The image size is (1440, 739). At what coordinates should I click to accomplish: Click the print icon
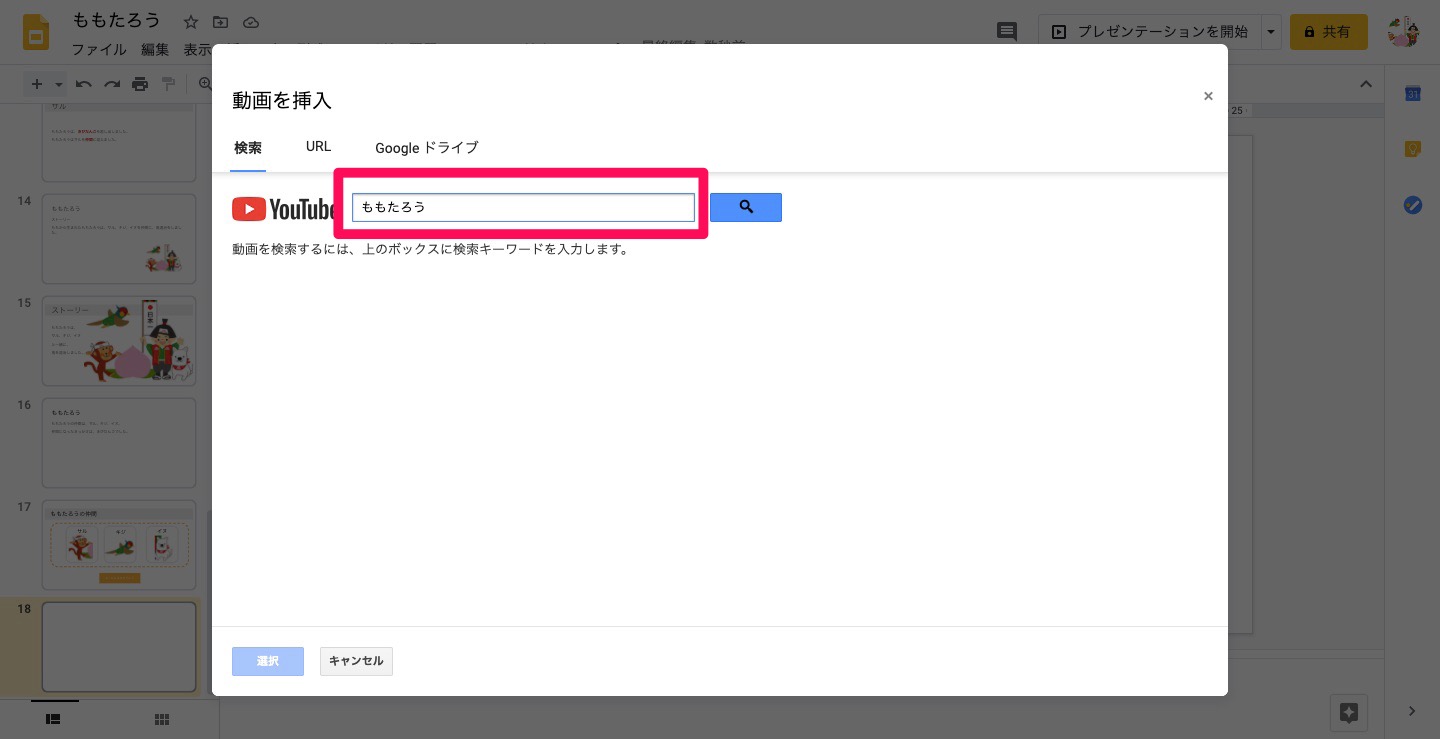(140, 84)
